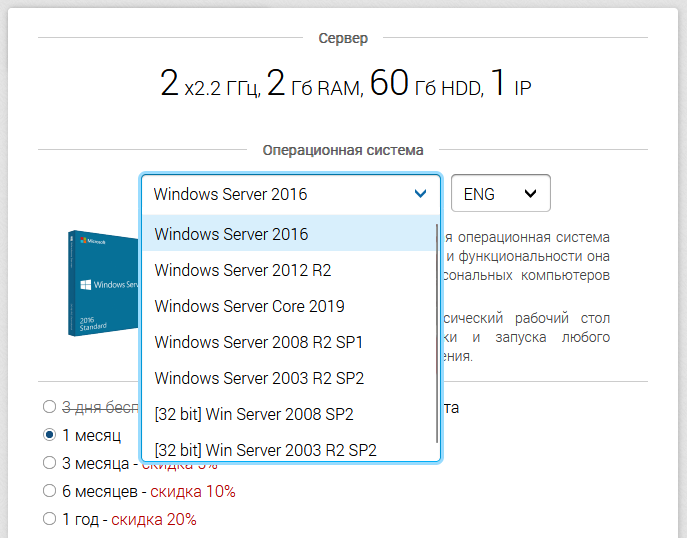Open the ENG language dropdown
This screenshot has width=687, height=538.
(x=500, y=193)
